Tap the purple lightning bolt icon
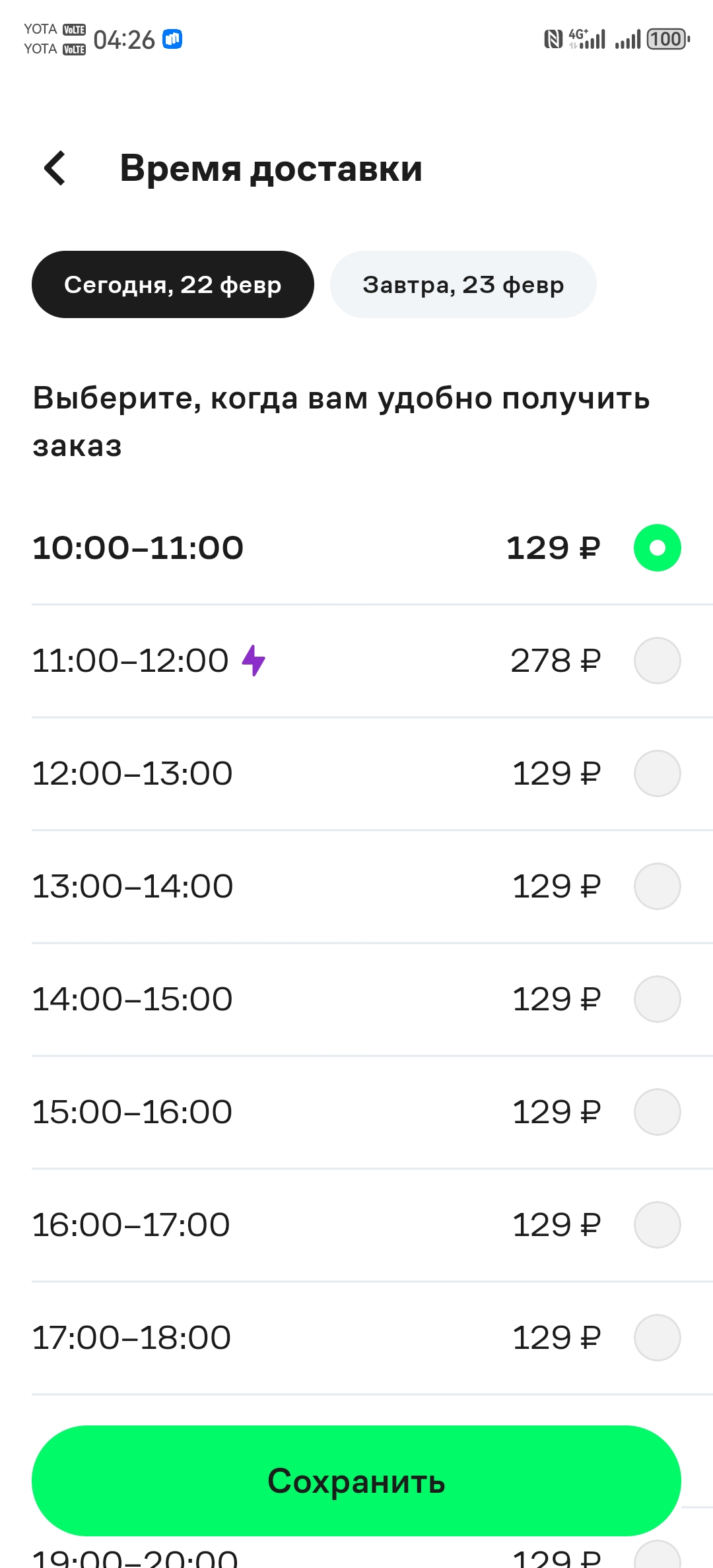Image resolution: width=713 pixels, height=1568 pixels. (254, 661)
